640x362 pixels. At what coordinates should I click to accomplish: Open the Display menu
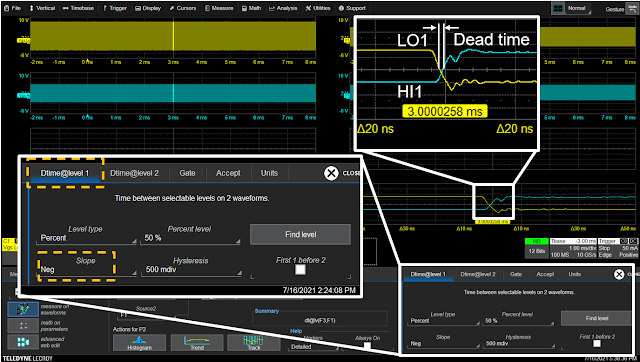point(148,8)
